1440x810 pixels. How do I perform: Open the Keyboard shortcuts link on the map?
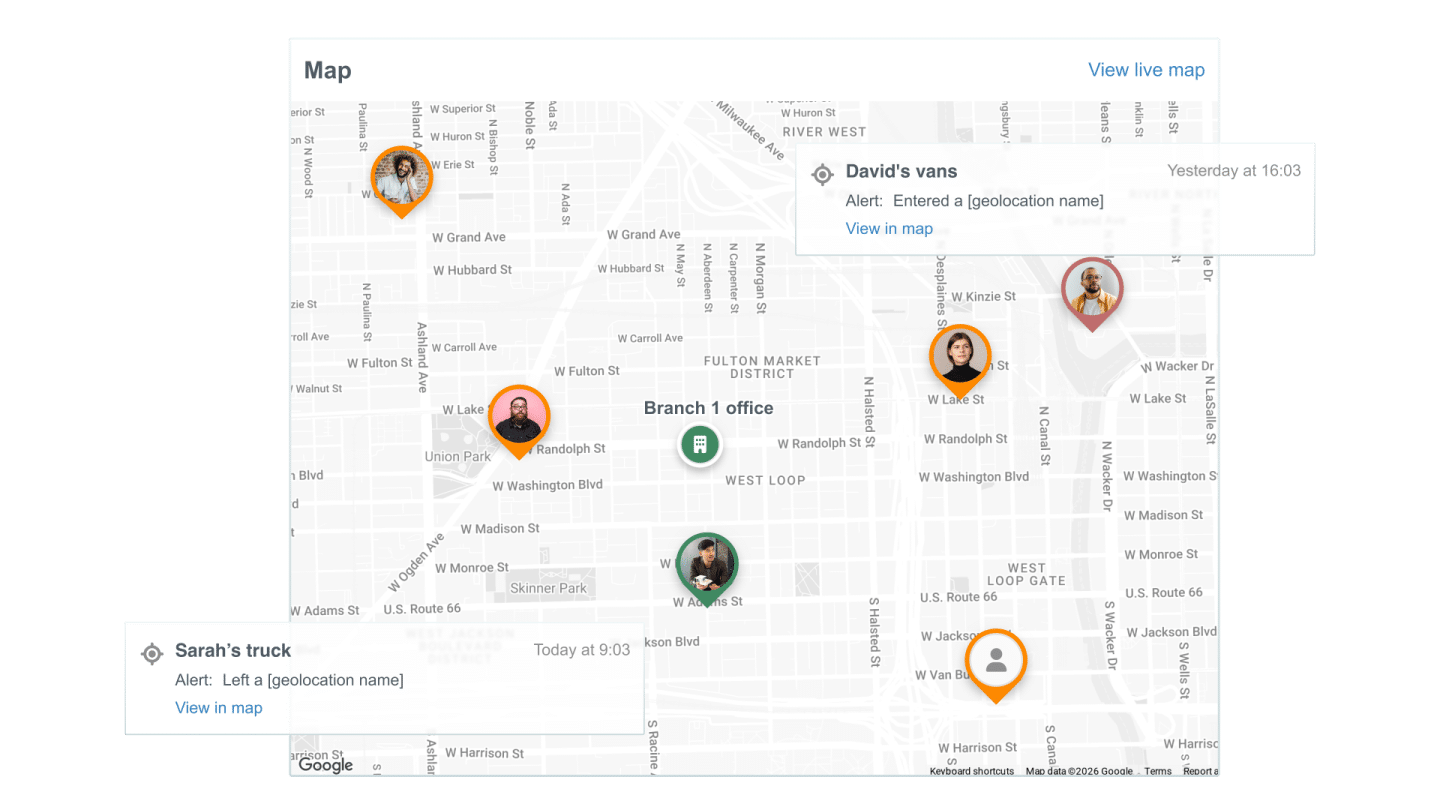972,771
